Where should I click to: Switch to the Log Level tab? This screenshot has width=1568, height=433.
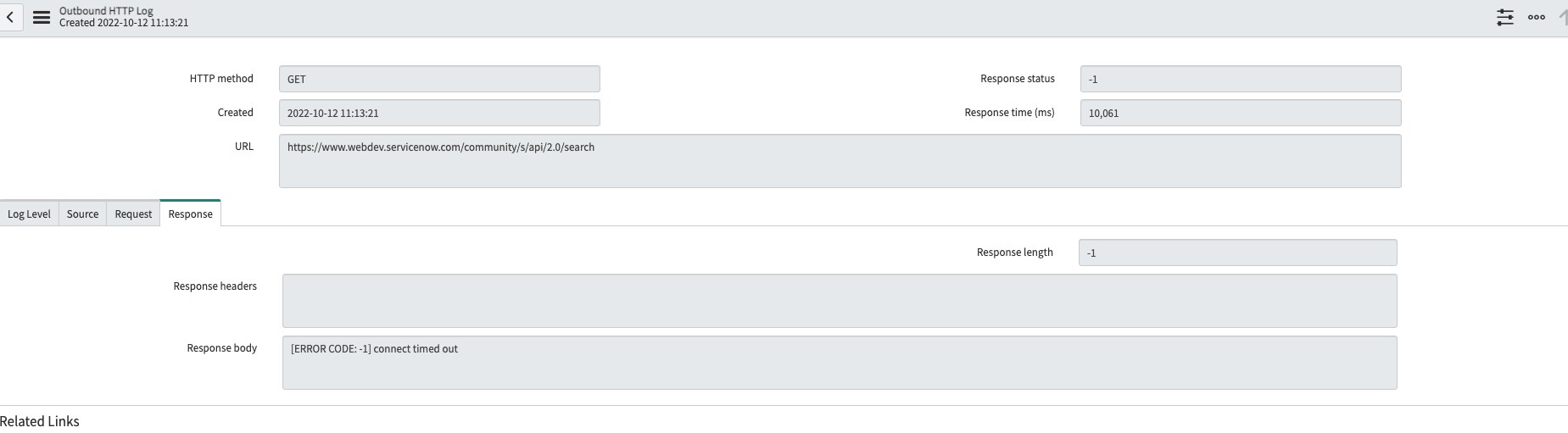click(x=29, y=214)
